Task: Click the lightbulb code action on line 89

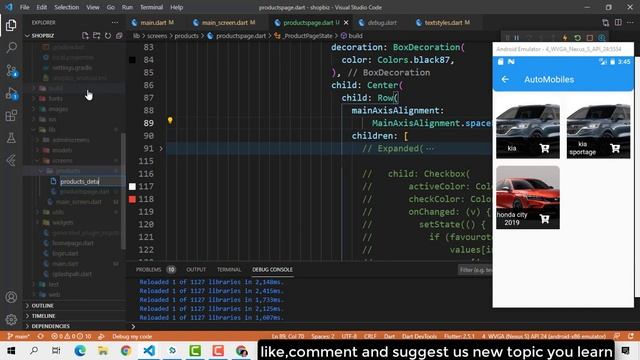Action: coord(170,120)
